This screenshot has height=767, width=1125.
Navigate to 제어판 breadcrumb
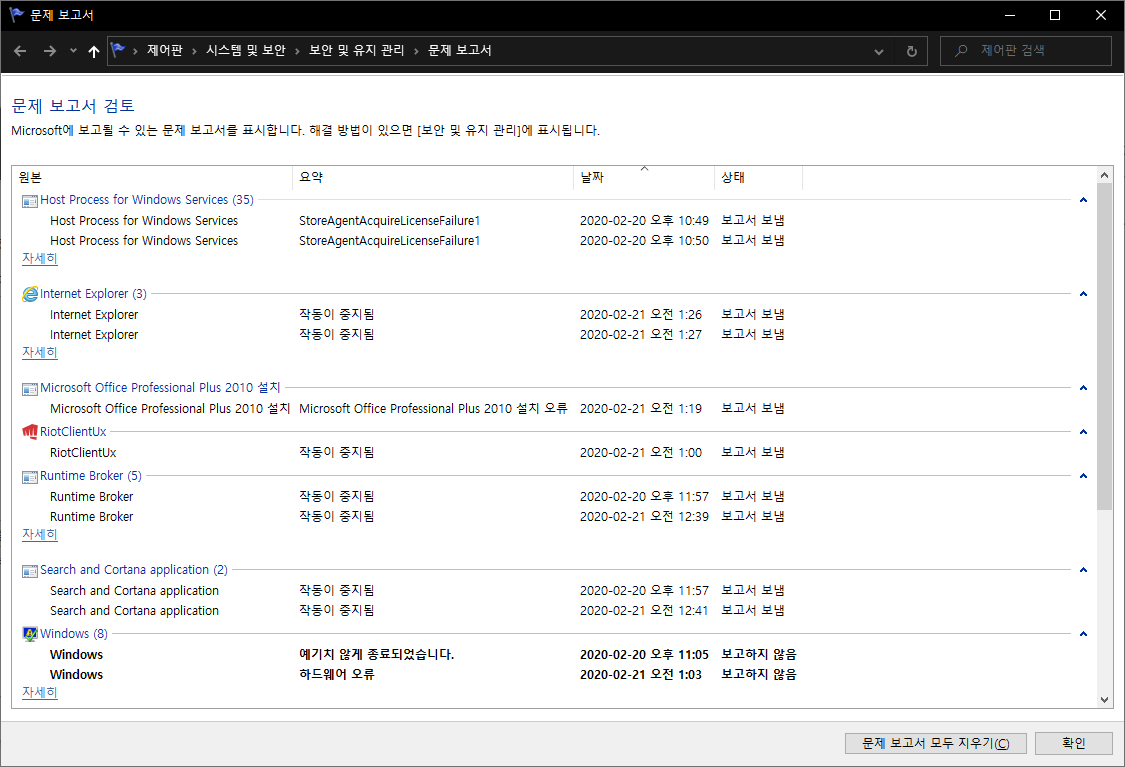(165, 50)
